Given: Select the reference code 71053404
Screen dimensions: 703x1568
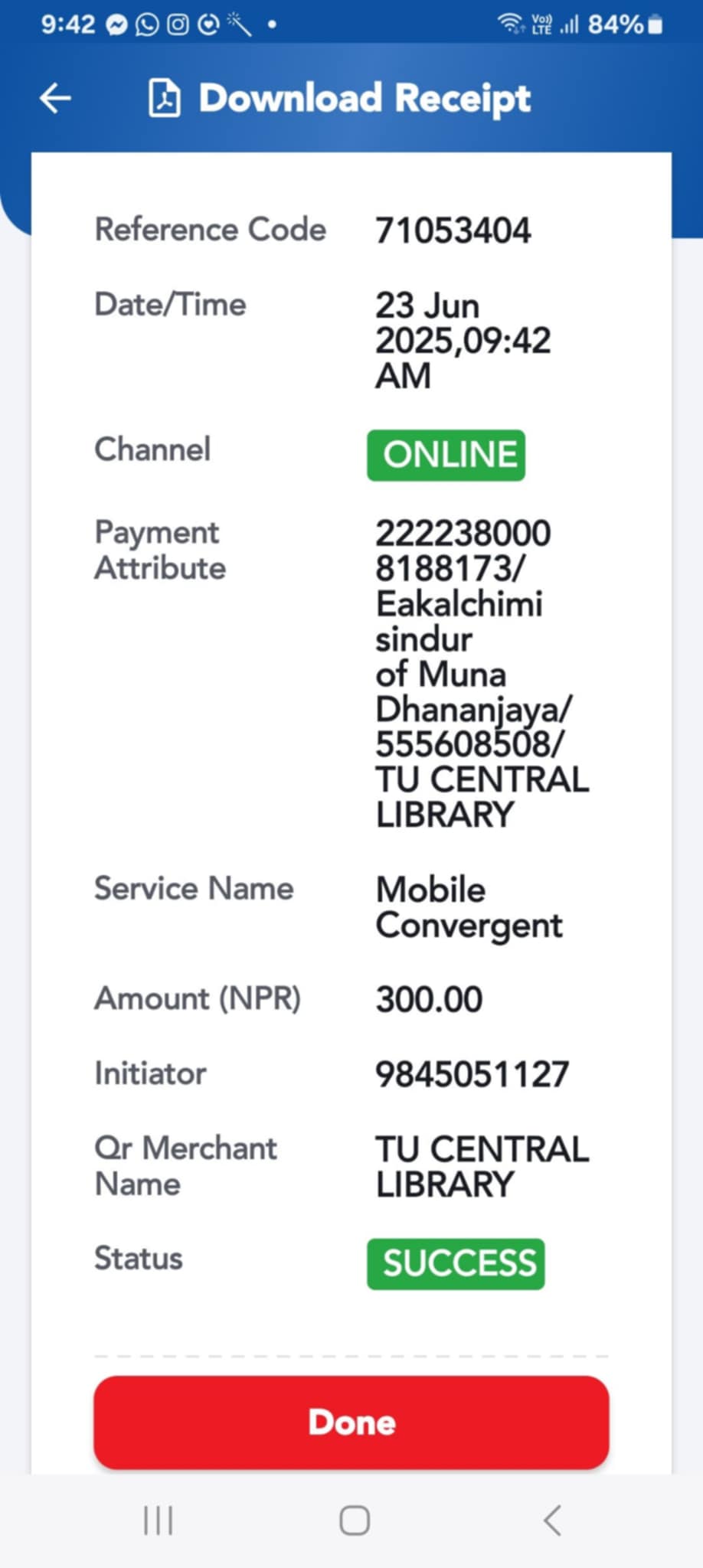Looking at the screenshot, I should [453, 231].
